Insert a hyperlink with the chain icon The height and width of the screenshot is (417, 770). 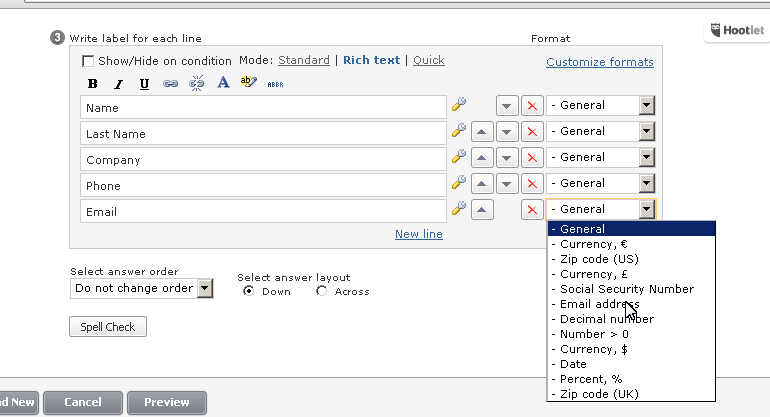pyautogui.click(x=170, y=83)
